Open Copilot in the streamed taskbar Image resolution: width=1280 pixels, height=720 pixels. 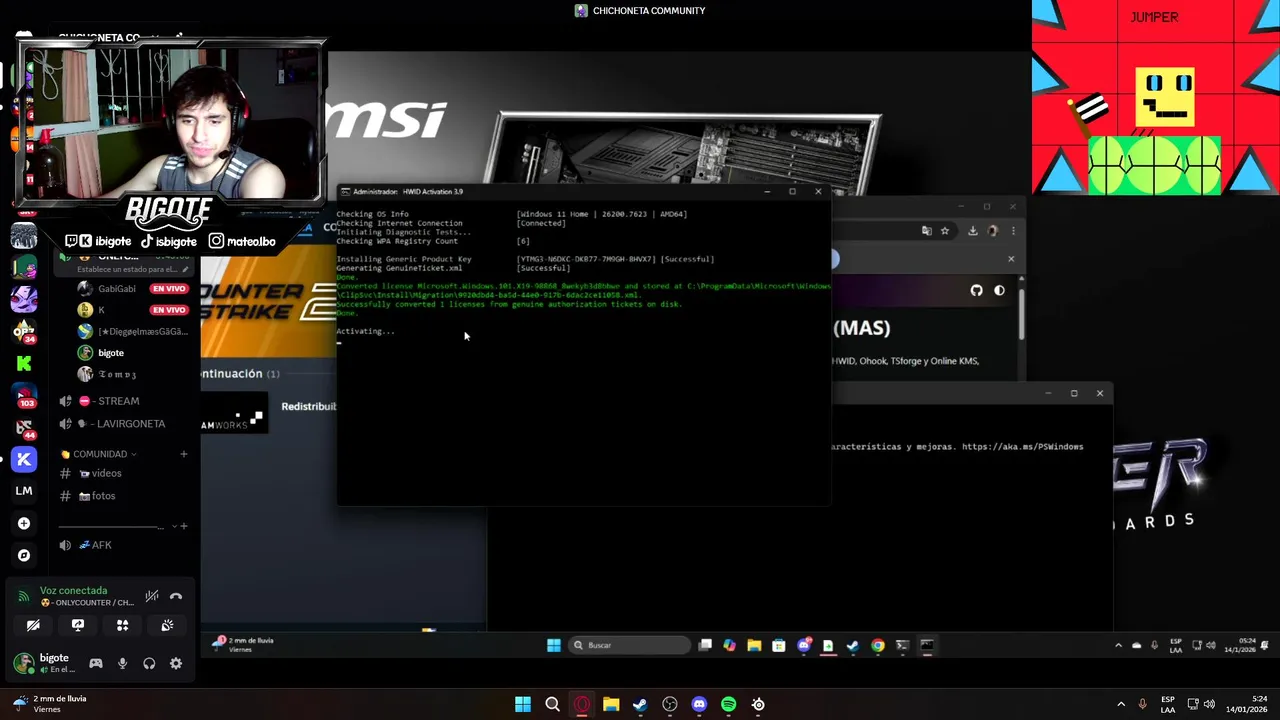tap(729, 645)
